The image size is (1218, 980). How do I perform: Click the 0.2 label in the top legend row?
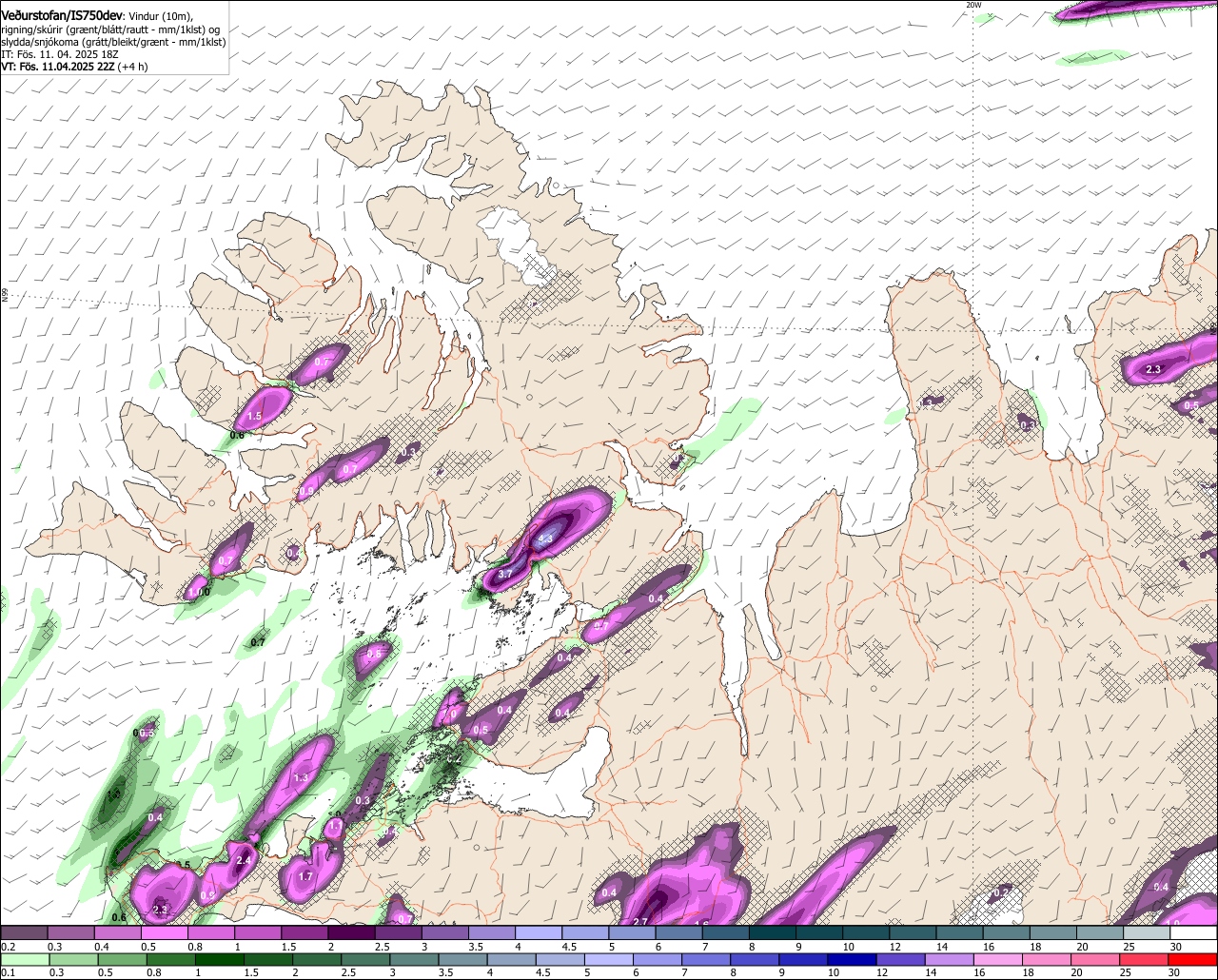click(x=8, y=947)
